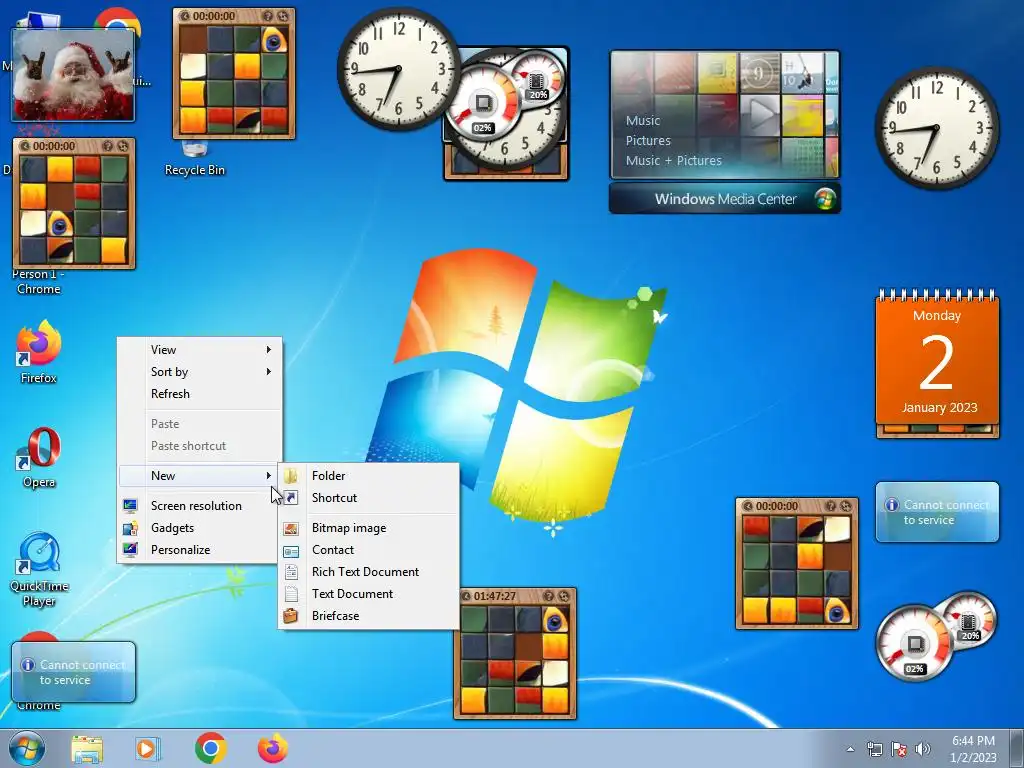
Task: Click the Personalize menu item icon
Action: (130, 550)
